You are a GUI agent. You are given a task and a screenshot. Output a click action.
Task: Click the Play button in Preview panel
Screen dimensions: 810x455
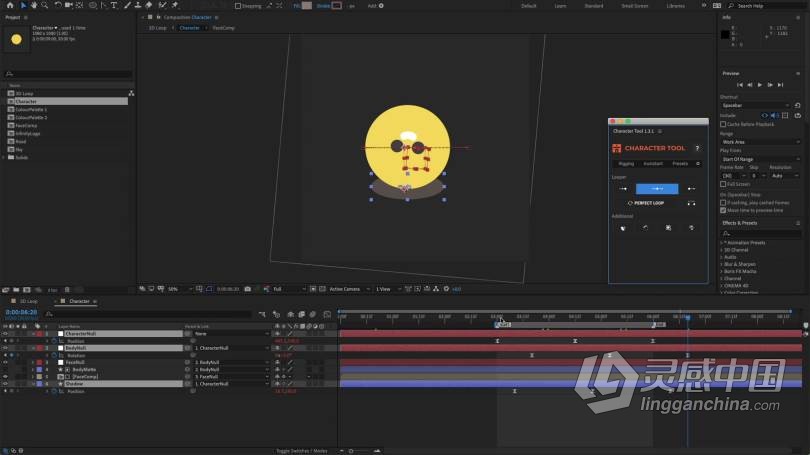(760, 84)
